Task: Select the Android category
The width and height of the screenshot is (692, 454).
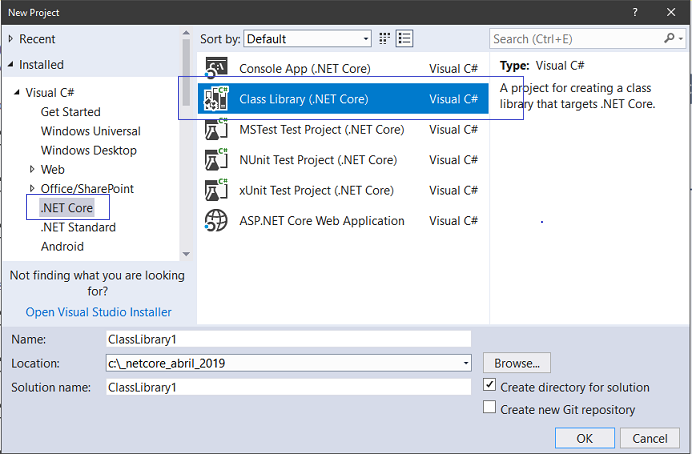Action: (x=62, y=246)
